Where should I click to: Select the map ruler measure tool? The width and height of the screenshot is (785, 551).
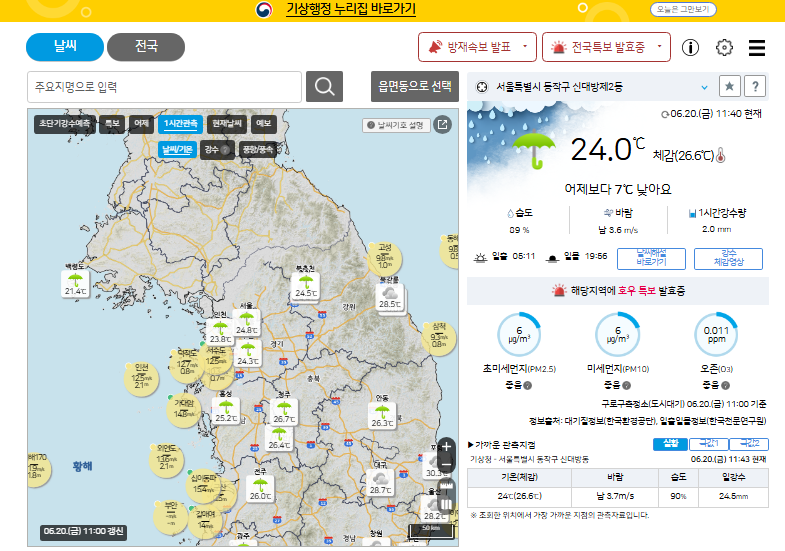click(446, 486)
